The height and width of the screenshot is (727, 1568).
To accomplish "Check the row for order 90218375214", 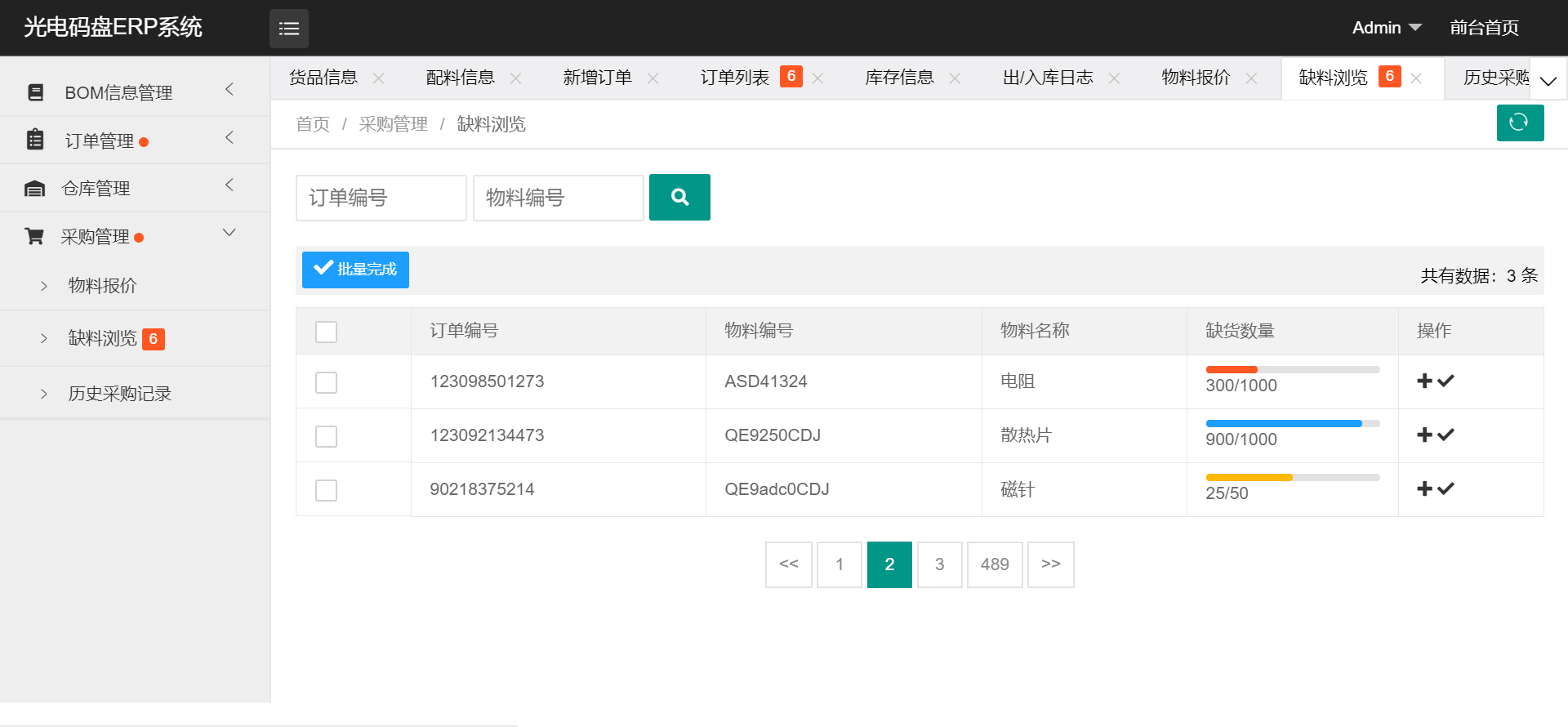I will point(327,490).
